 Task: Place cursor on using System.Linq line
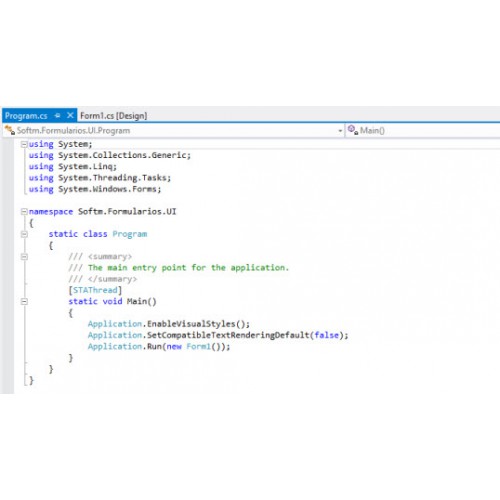point(73,166)
